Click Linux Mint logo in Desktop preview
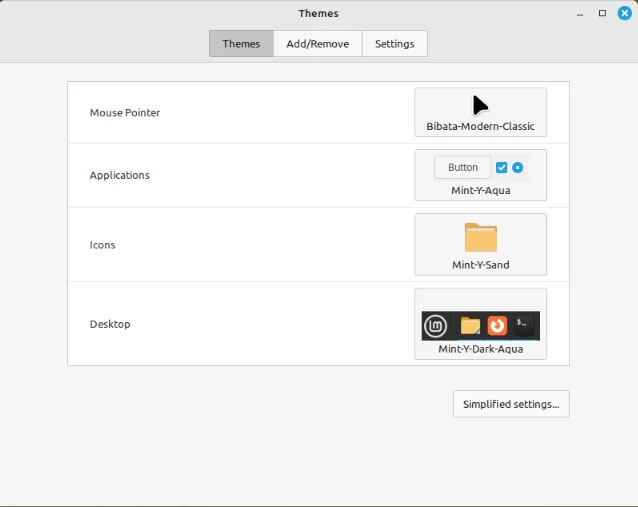Screen dimensions: 638x507 [436, 326]
